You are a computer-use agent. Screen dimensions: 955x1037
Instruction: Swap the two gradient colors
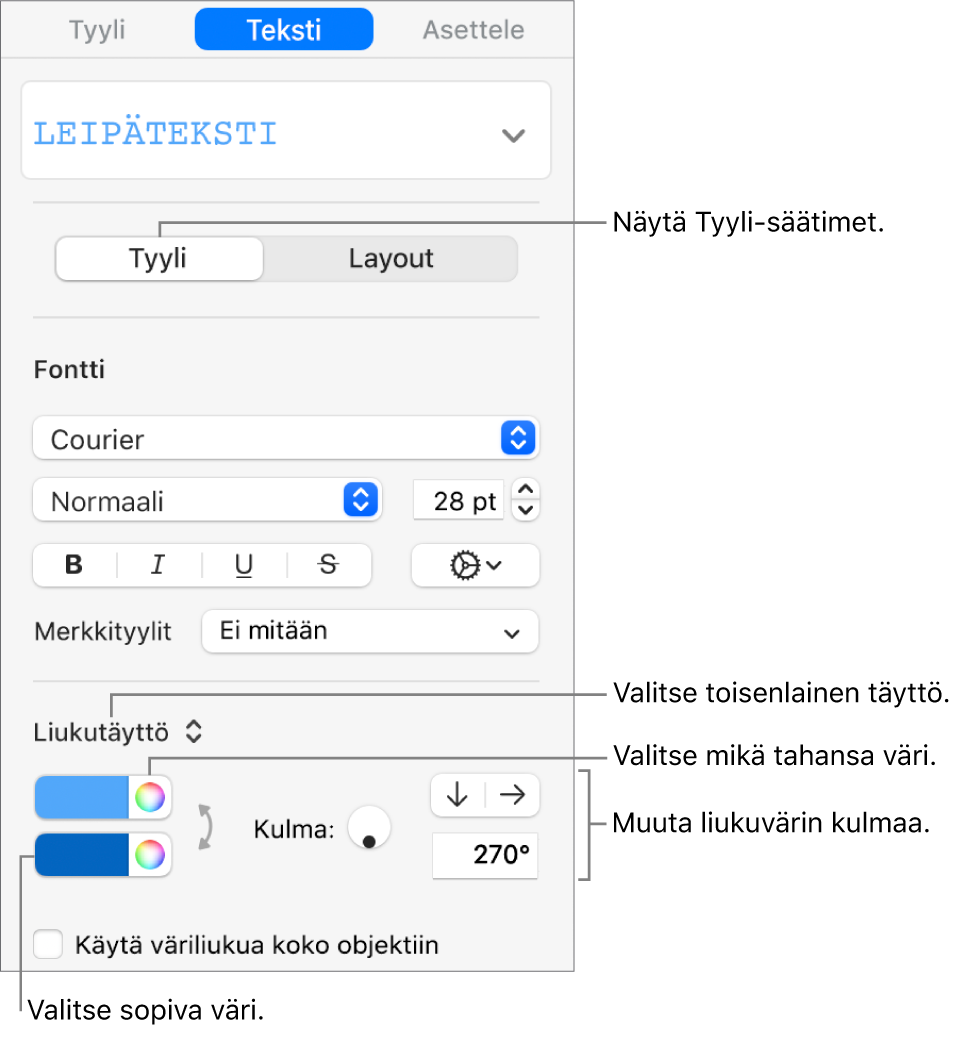click(206, 827)
